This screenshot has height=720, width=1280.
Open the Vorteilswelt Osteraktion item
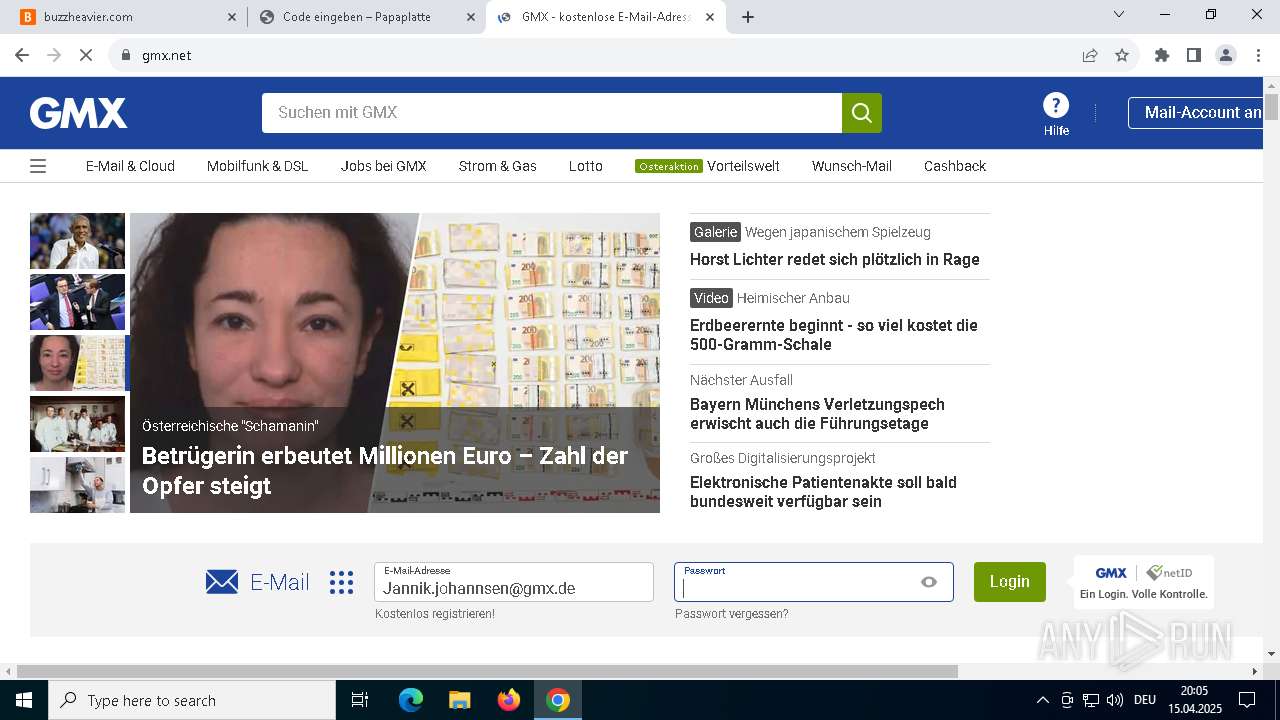(x=707, y=166)
